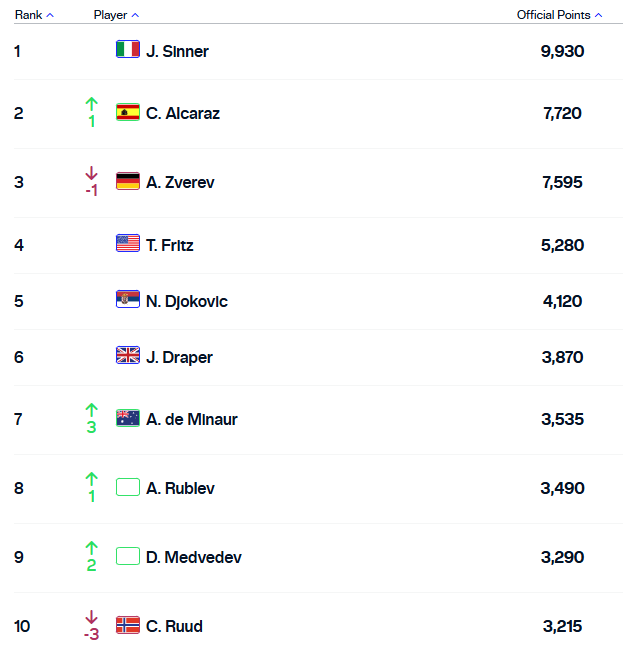The image size is (623, 653).
Task: Click the Spanish flag beside C. Alcaraz
Action: [127, 112]
